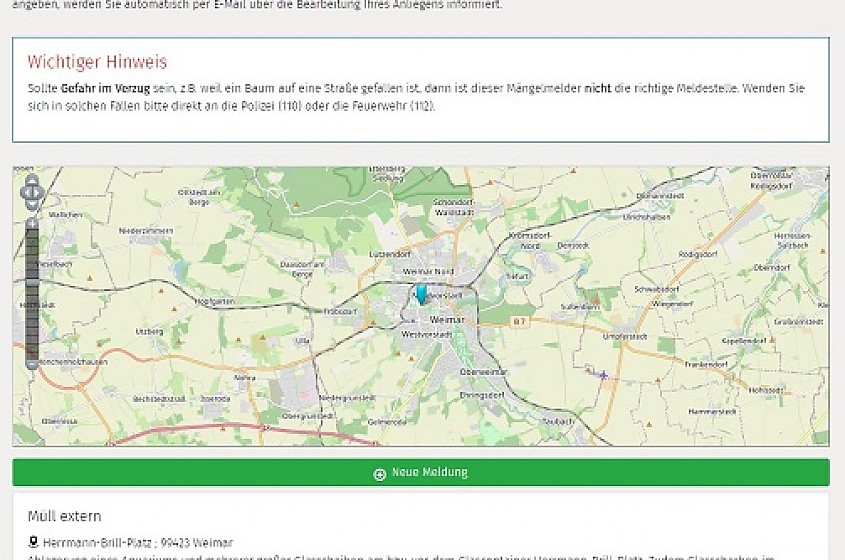Click the location pin beside Herrmann-Brill-Platz
The image size is (845, 560).
(33, 542)
